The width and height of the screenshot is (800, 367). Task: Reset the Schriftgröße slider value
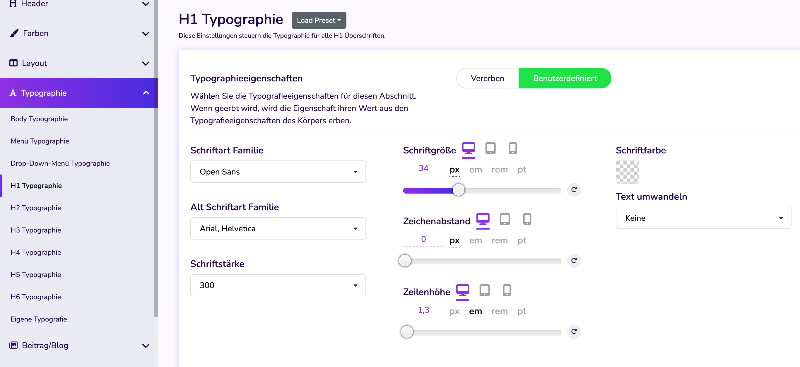[x=574, y=190]
